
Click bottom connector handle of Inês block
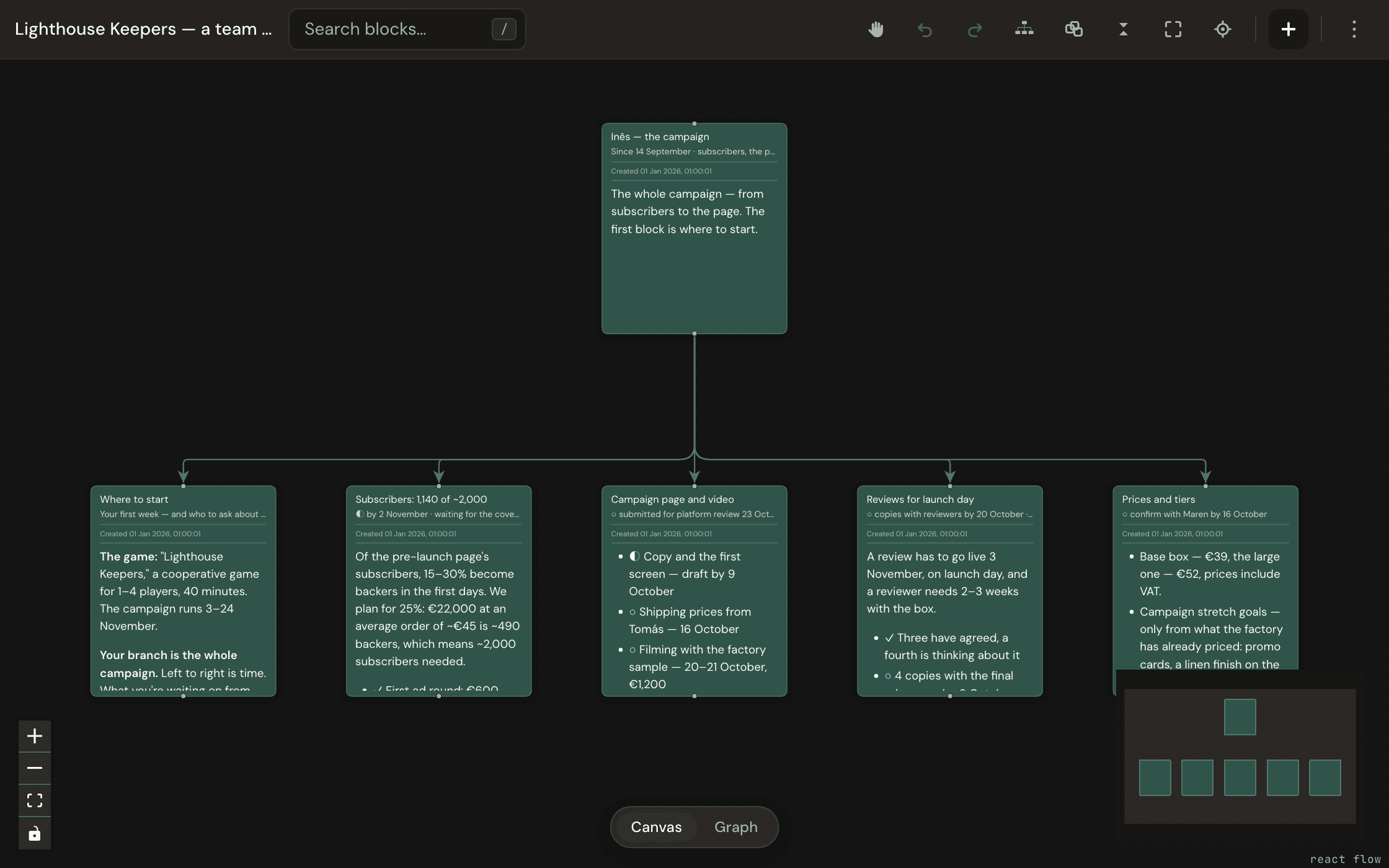(694, 334)
